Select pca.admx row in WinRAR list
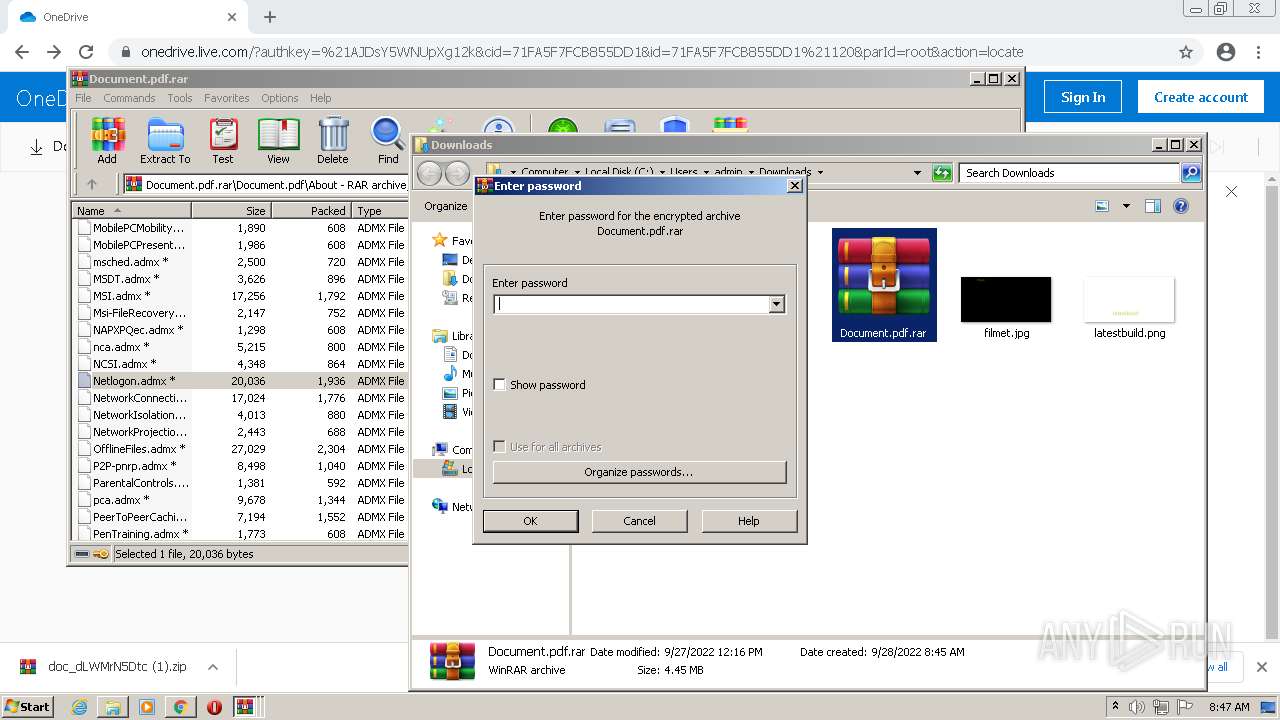1280x720 pixels. [240, 500]
